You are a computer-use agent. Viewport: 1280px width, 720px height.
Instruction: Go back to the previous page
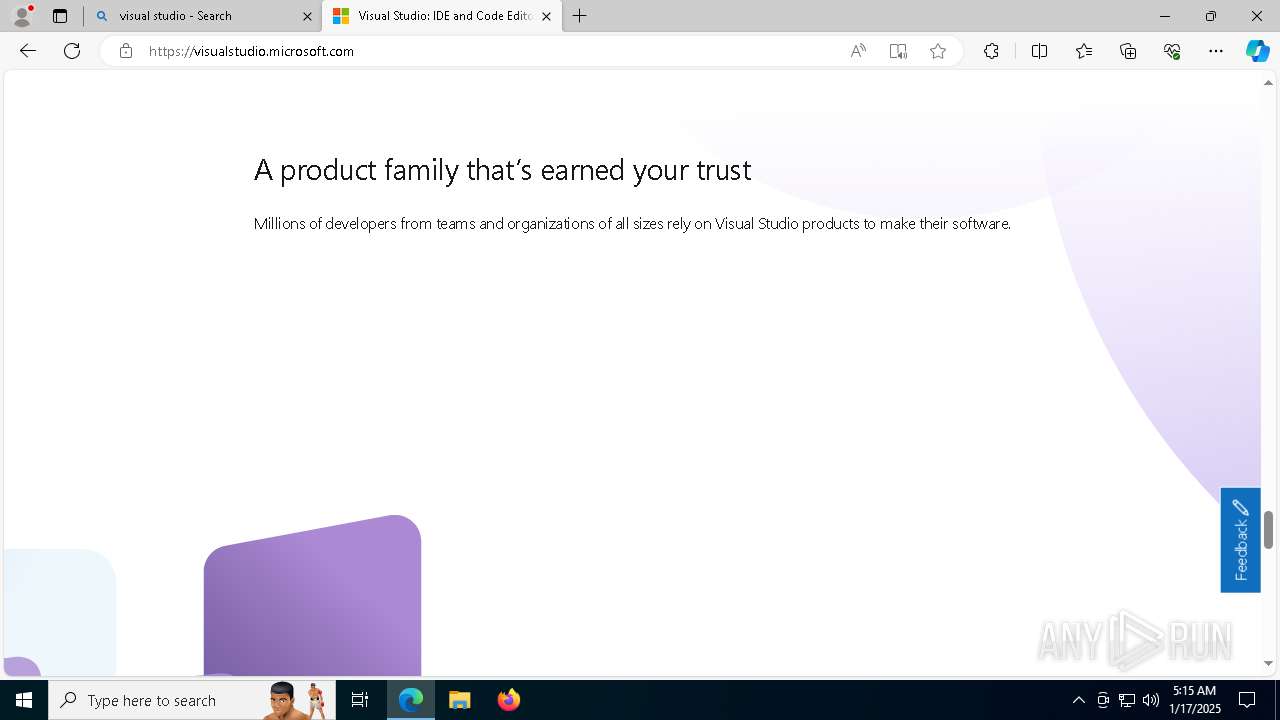pos(28,51)
